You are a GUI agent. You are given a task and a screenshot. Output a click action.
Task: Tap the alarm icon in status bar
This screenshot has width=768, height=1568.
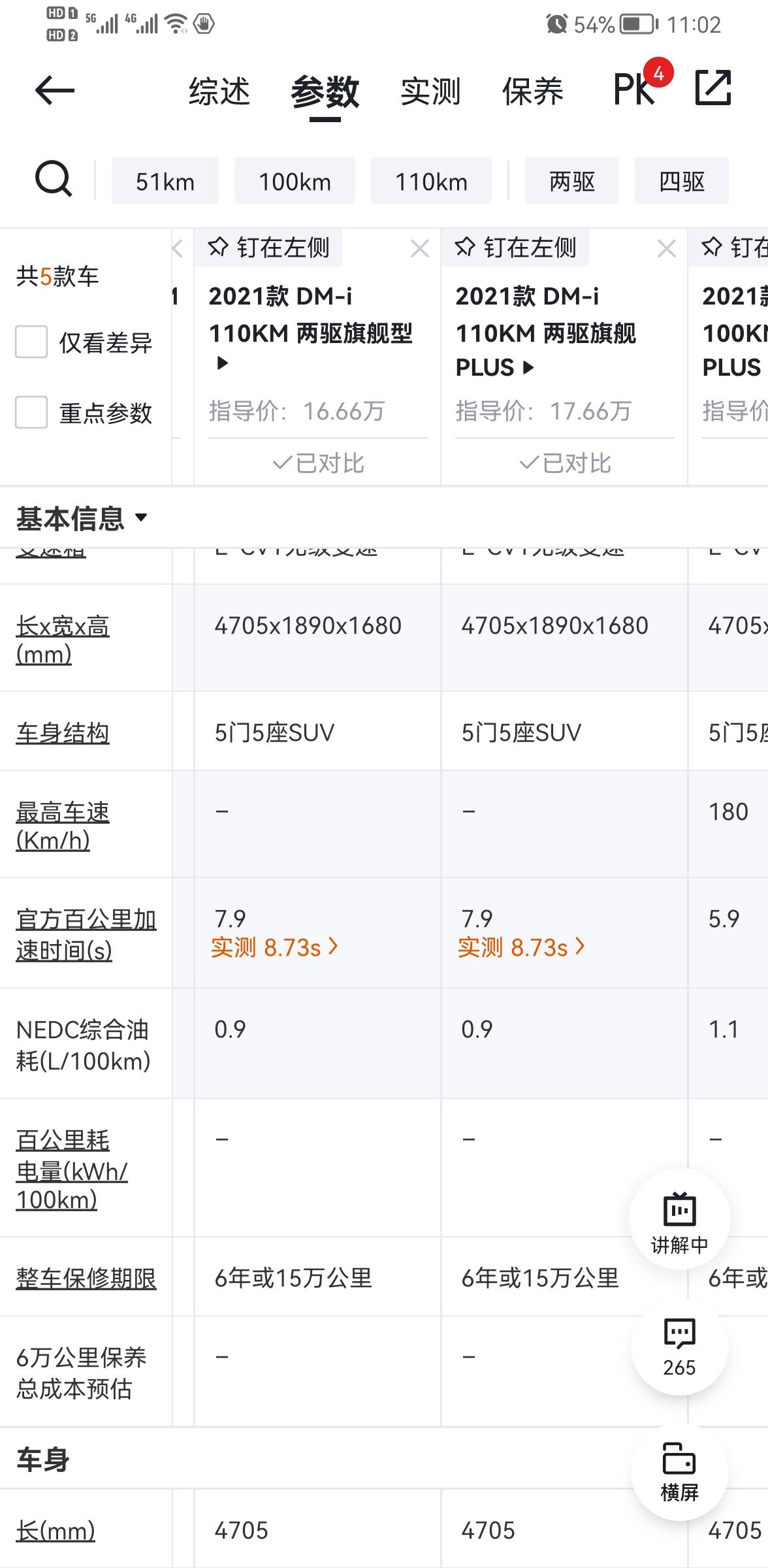point(556,24)
